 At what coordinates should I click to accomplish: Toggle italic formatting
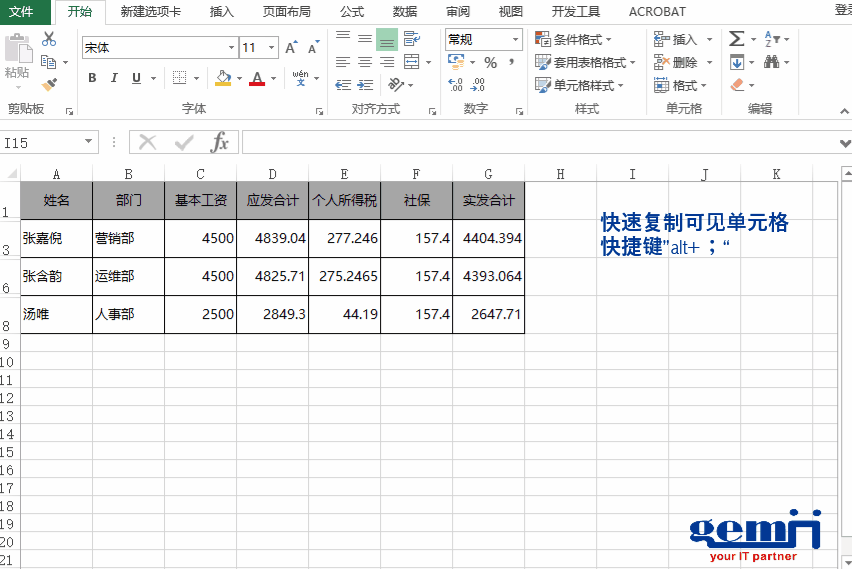coord(114,78)
